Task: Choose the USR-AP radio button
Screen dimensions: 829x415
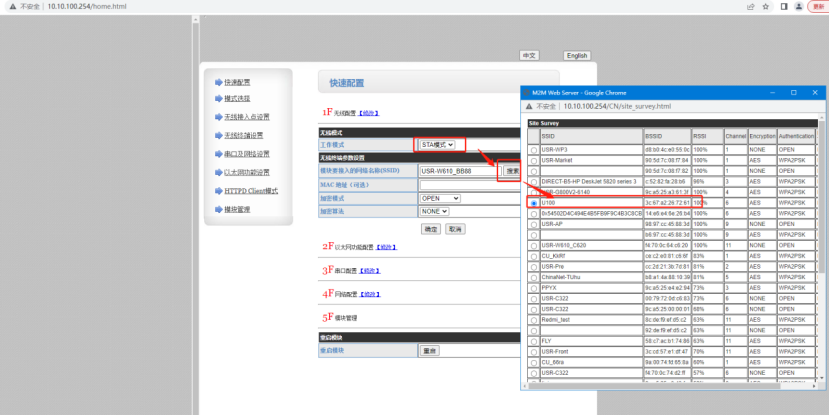Action: 533,224
